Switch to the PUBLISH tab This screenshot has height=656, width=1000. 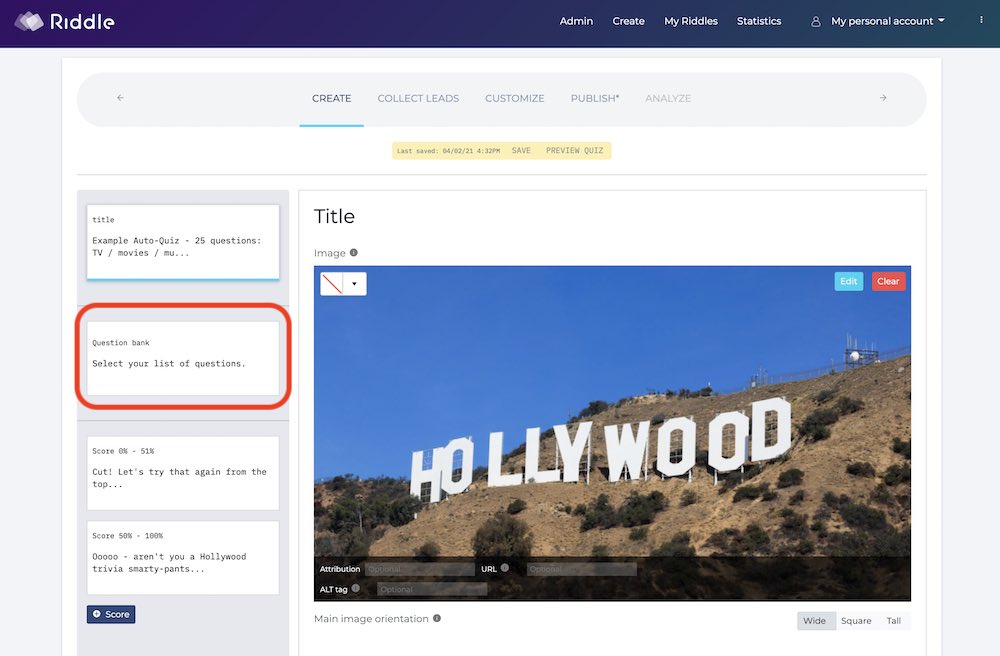coord(594,98)
